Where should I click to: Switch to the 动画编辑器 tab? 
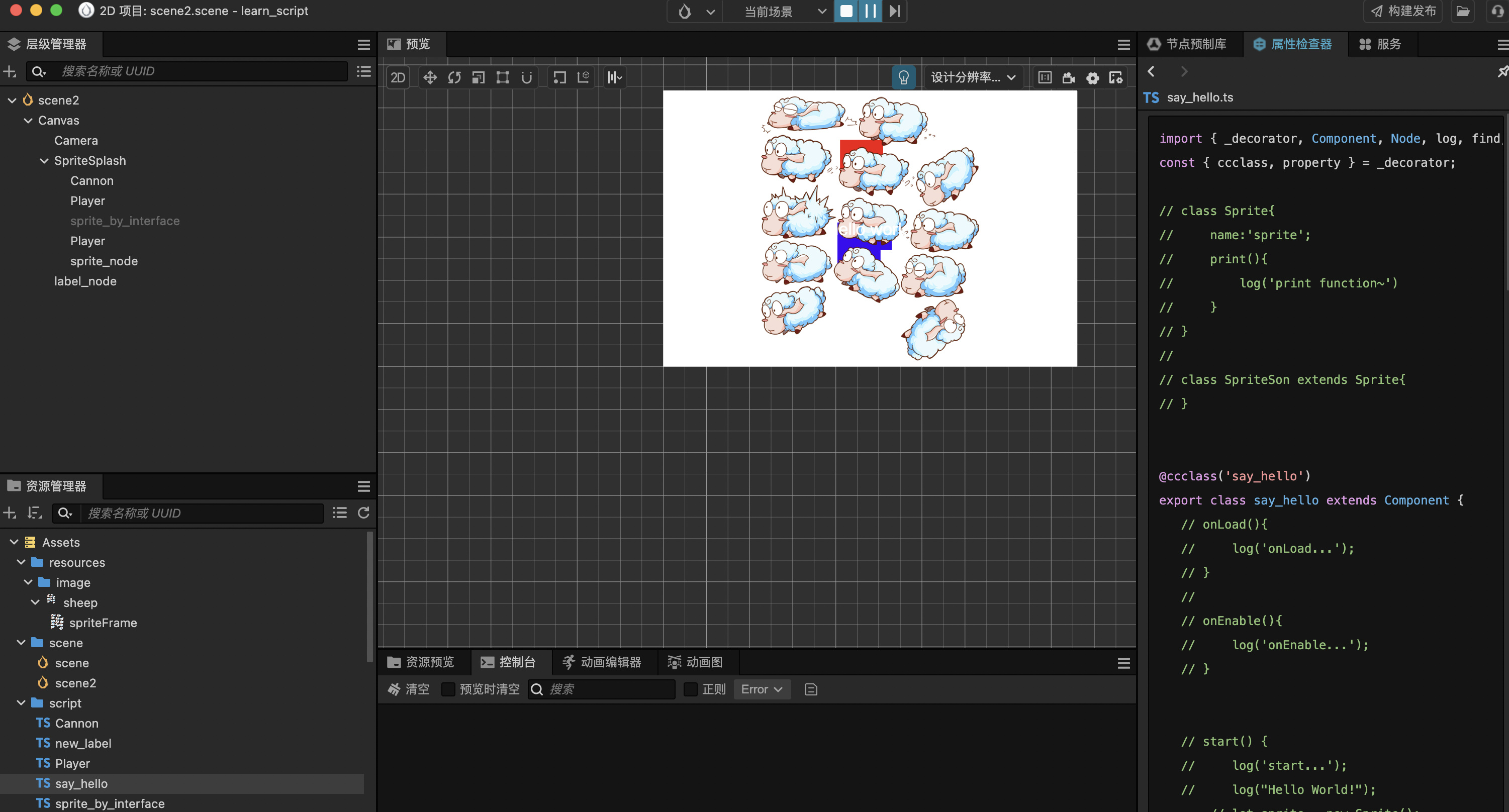602,662
